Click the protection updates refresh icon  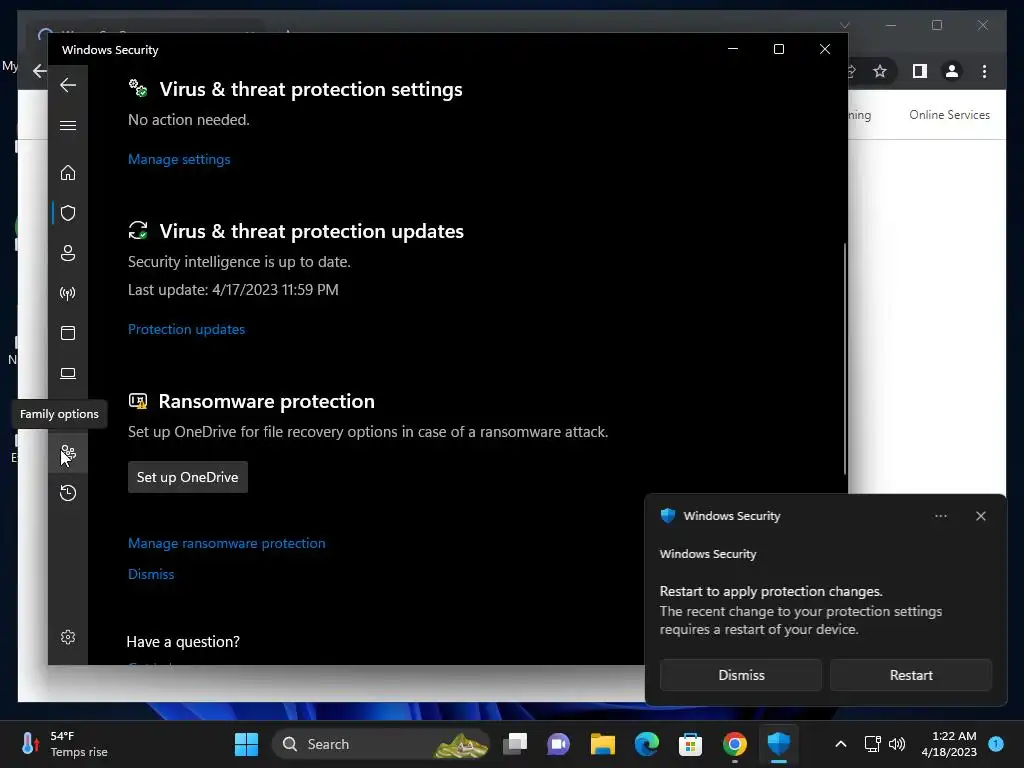(138, 231)
